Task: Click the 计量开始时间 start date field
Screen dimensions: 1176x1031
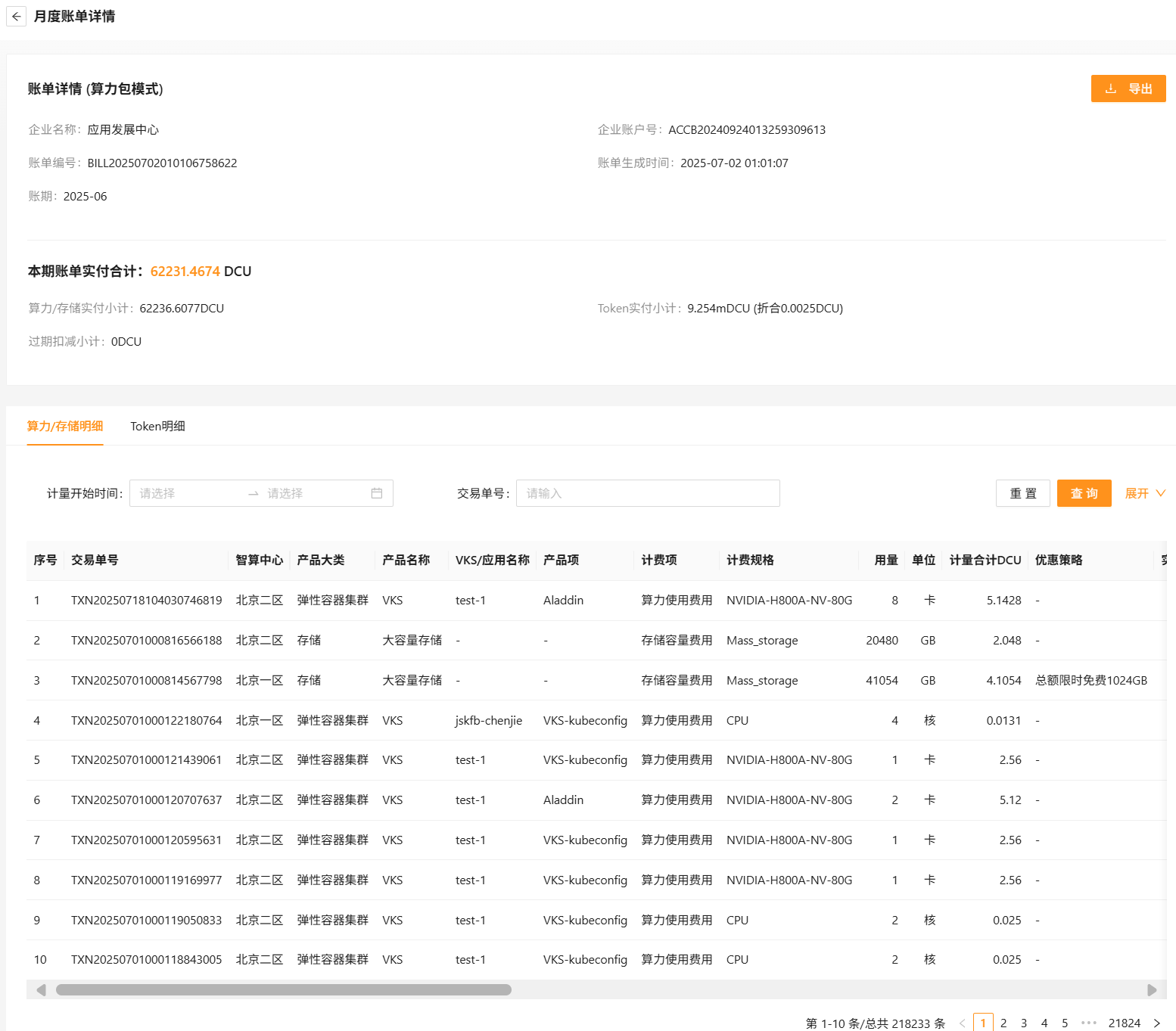Action: [185, 493]
